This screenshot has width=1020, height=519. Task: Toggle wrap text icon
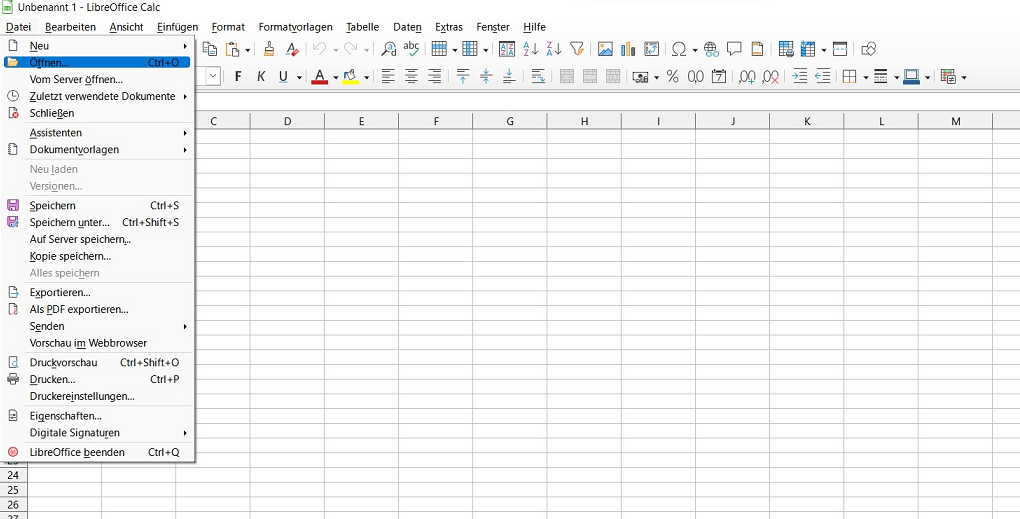click(538, 77)
